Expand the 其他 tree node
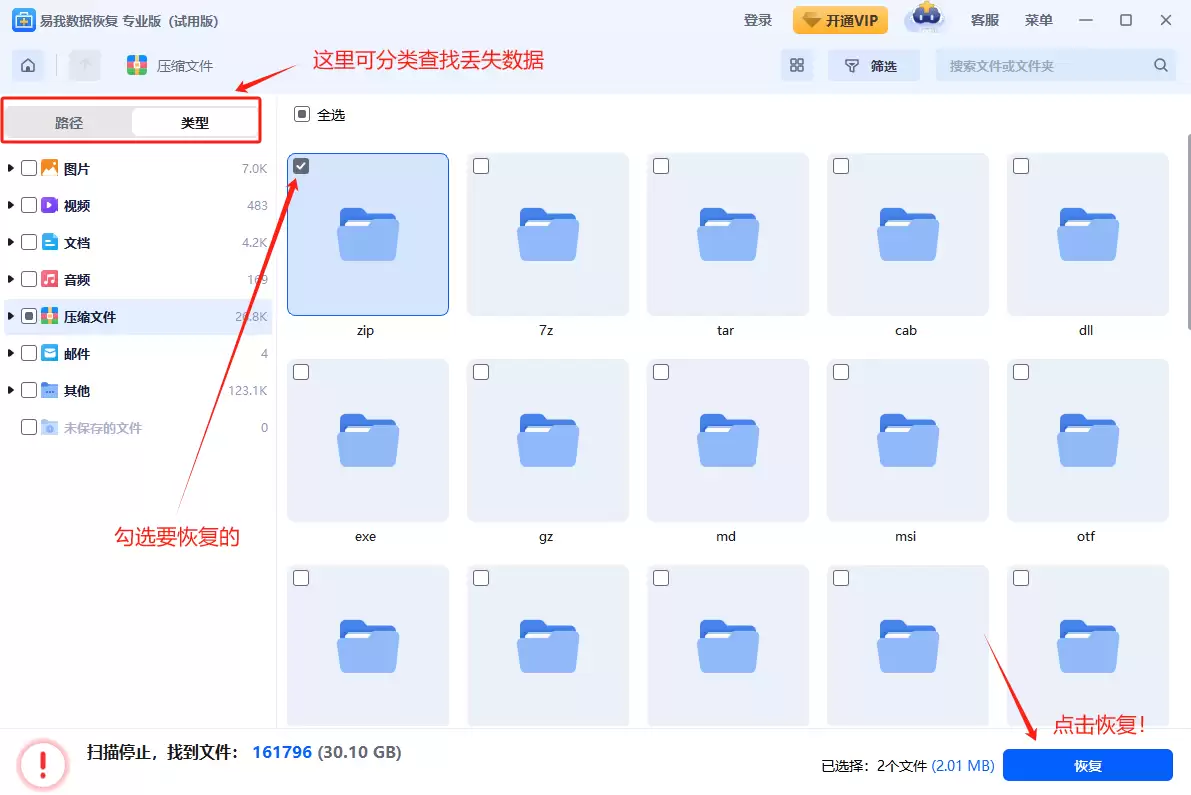1191x795 pixels. coord(10,391)
